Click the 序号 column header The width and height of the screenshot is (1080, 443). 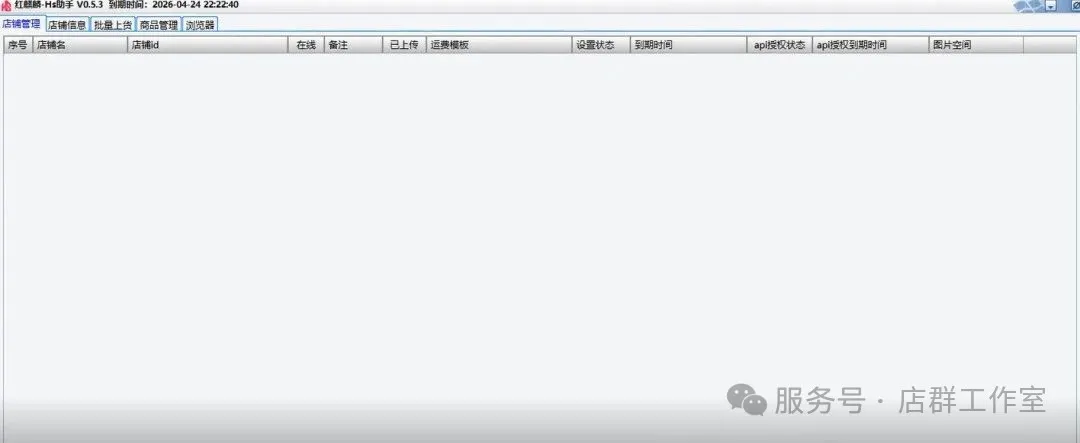tap(18, 45)
